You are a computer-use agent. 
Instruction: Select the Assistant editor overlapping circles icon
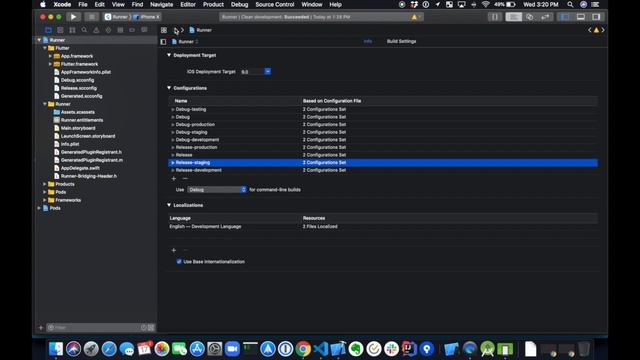(529, 17)
